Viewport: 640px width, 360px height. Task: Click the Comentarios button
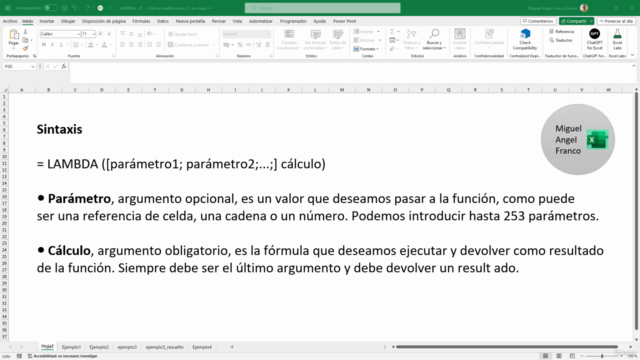click(x=538, y=21)
